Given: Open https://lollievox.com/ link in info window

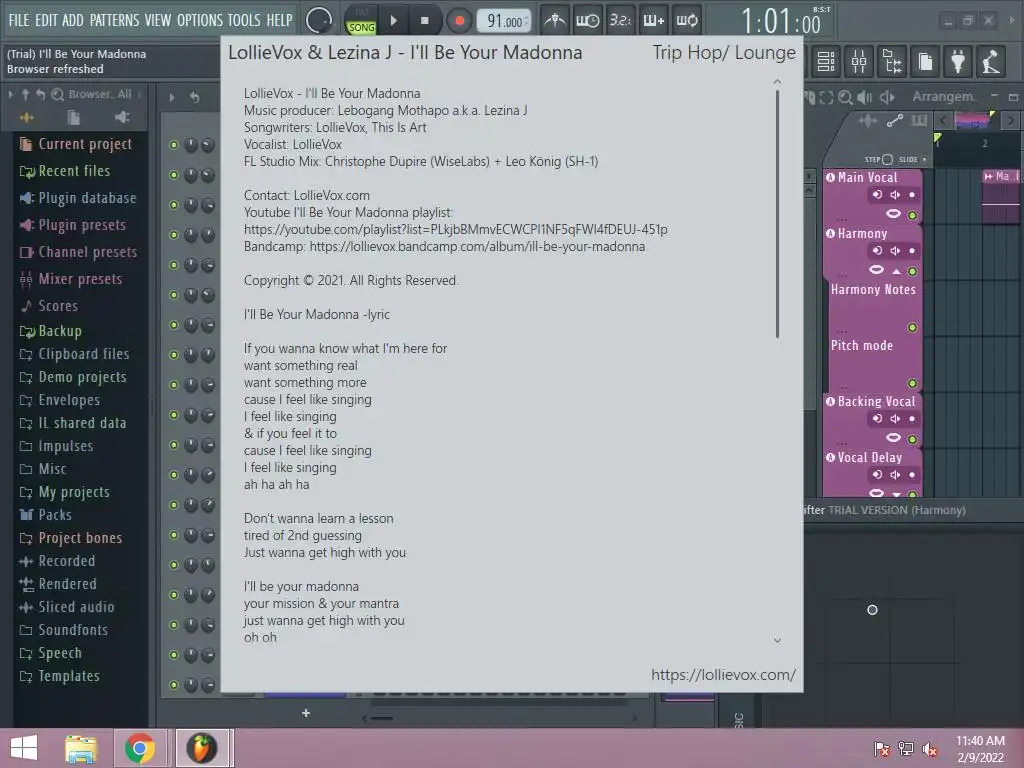Looking at the screenshot, I should point(723,675).
